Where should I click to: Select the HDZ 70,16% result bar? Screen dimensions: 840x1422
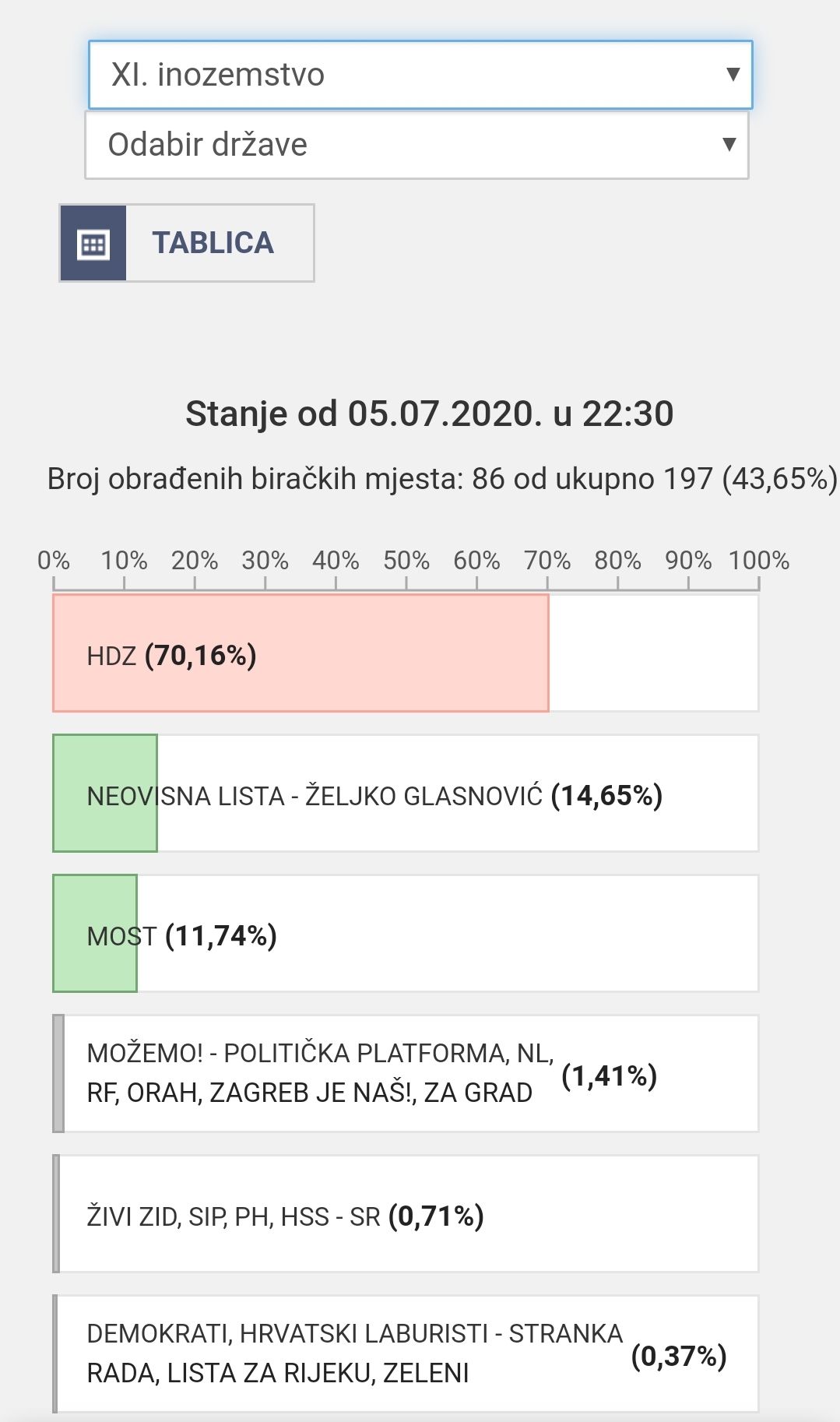click(406, 653)
